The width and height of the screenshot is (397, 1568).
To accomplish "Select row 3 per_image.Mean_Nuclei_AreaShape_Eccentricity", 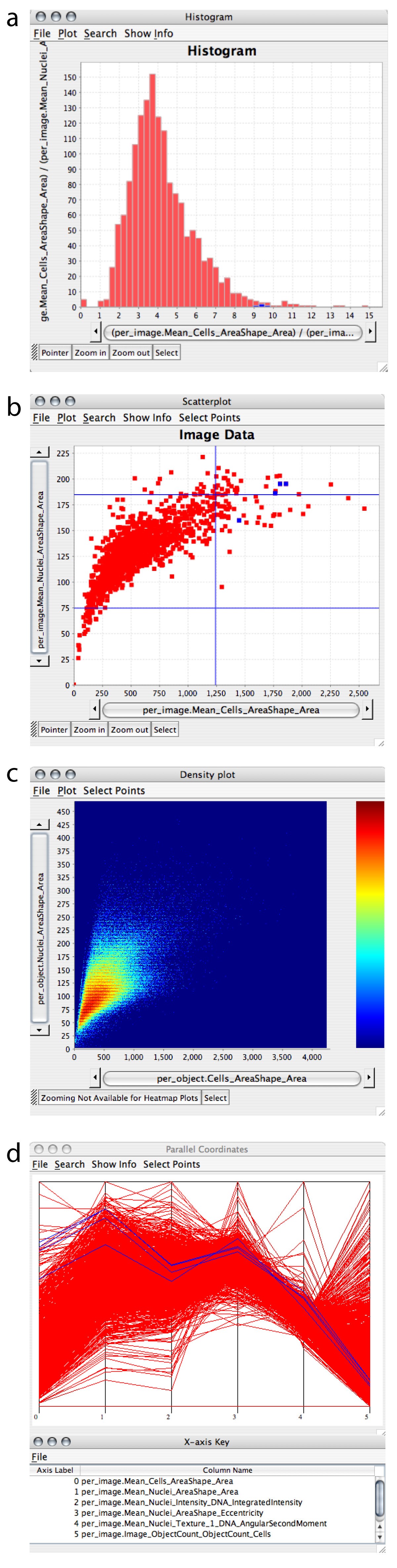I will (x=202, y=1512).
